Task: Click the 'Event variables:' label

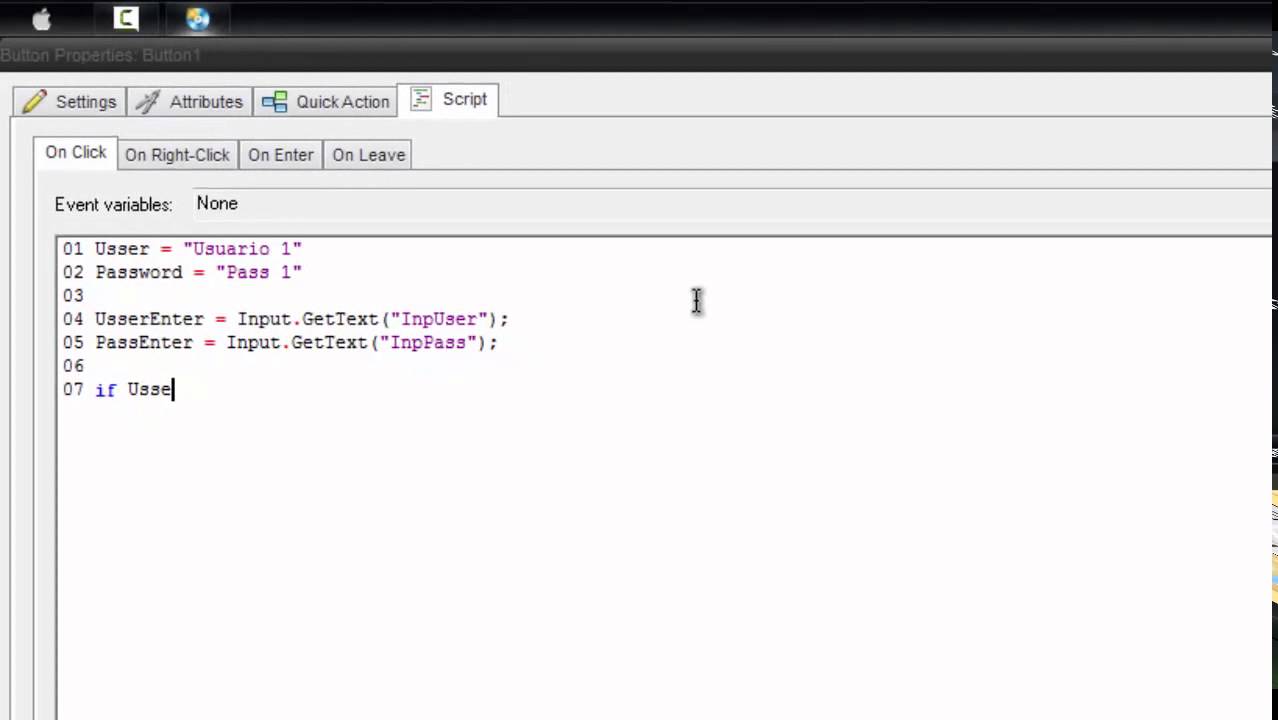Action: click(113, 204)
